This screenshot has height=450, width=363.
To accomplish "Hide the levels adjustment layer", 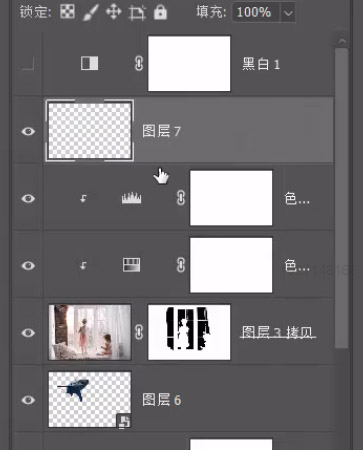I will click(28, 199).
